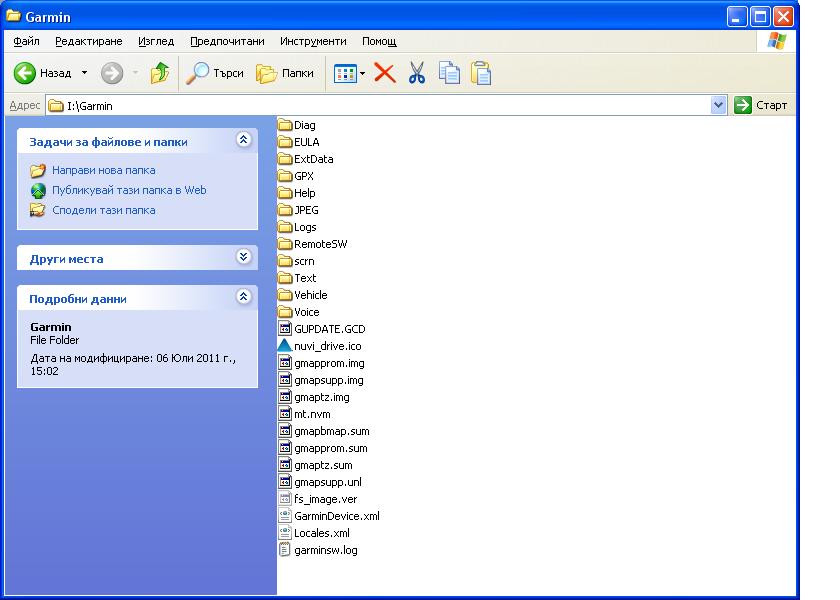Click the red Delete icon
Screen dimensions: 840x600
[x=385, y=73]
